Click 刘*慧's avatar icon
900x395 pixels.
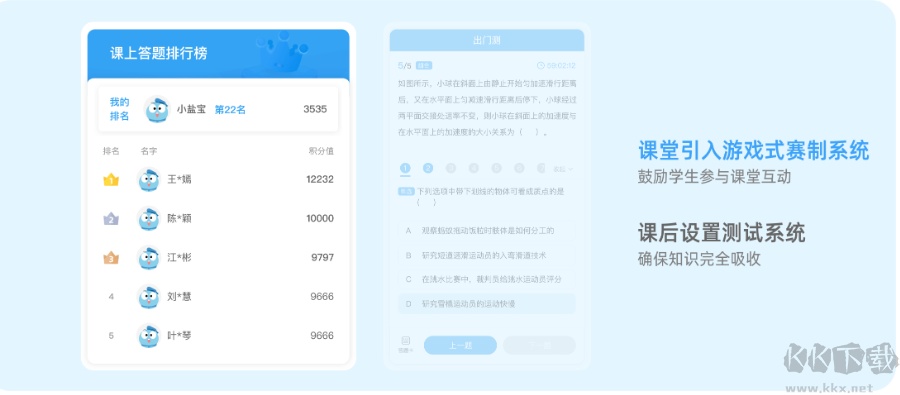point(149,297)
